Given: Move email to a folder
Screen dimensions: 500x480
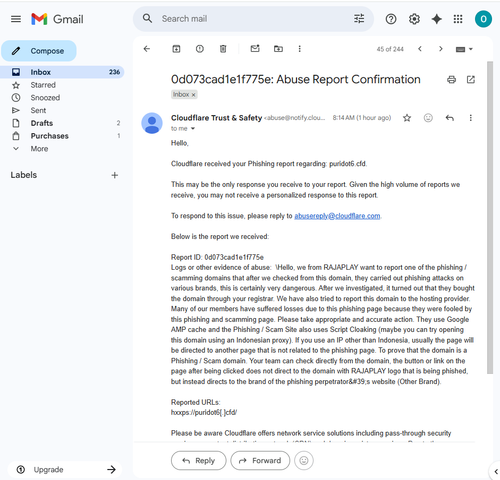Looking at the screenshot, I should [278, 49].
